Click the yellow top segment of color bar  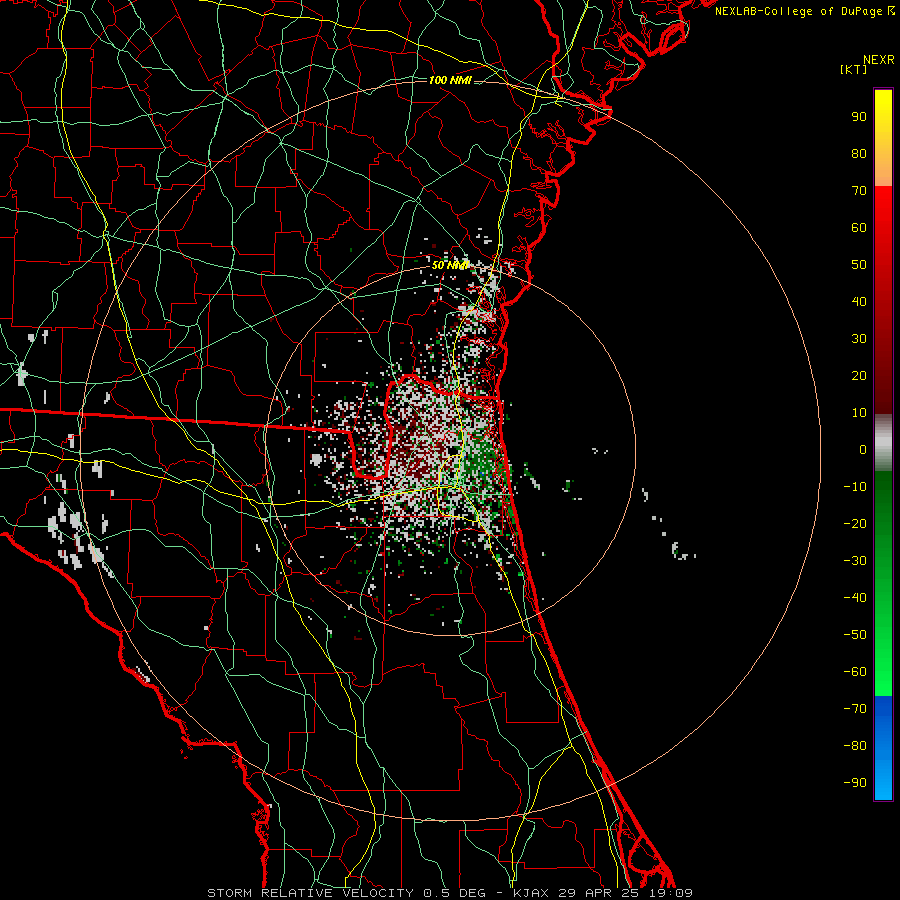coord(883,138)
